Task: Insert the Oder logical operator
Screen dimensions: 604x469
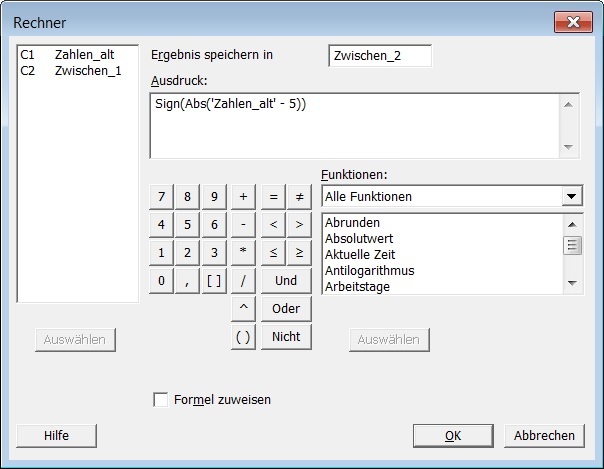Action: pos(286,309)
